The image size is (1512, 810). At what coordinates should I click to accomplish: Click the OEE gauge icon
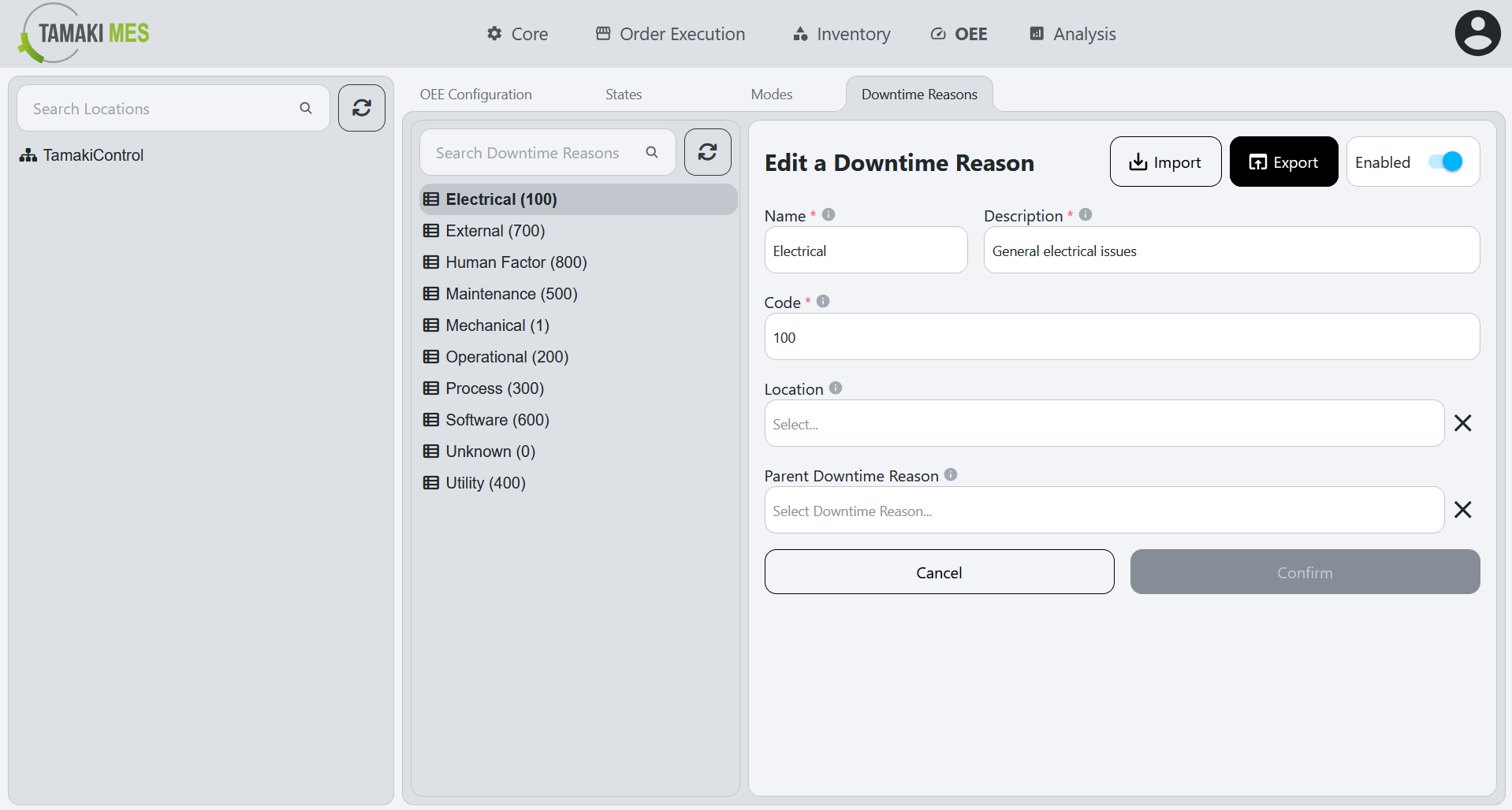point(937,34)
